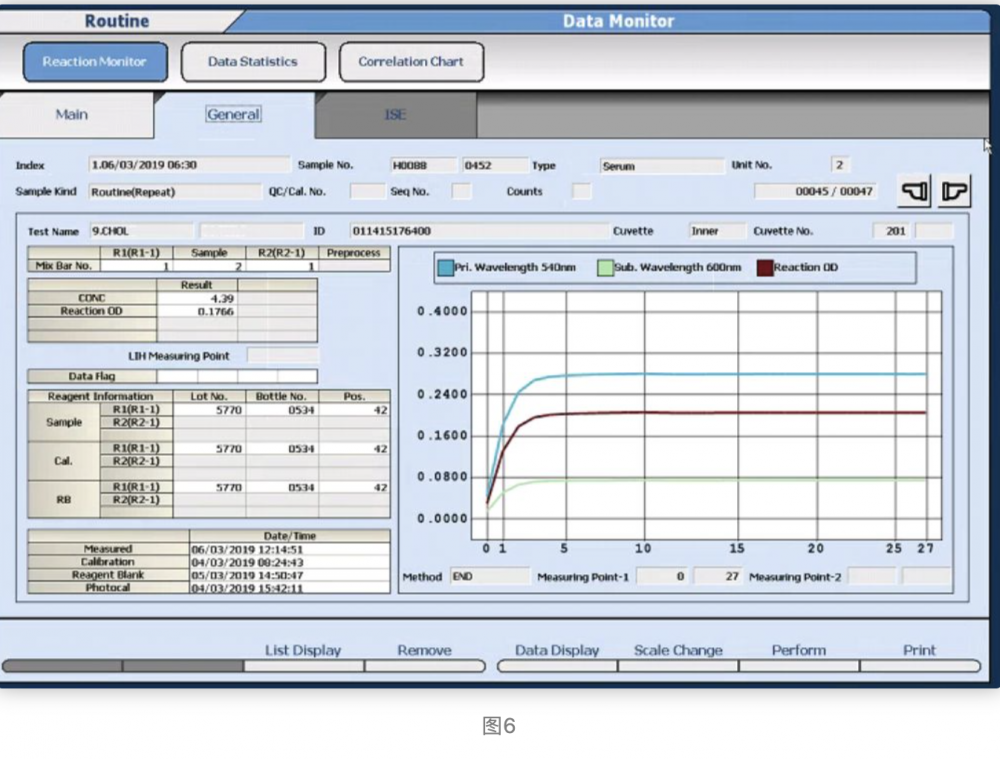Click the RB R1(R1-1) Pos. value 42
Viewport: 1000px width, 759px height.
[x=355, y=487]
